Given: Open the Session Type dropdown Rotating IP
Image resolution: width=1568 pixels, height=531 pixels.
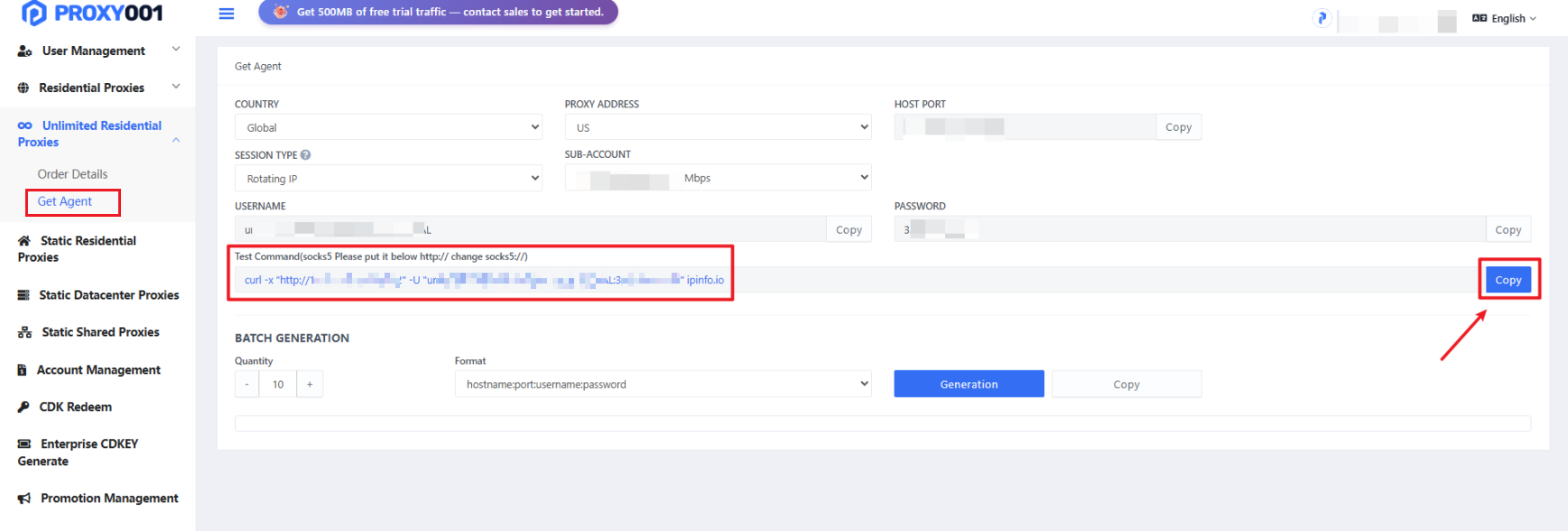Looking at the screenshot, I should 388,179.
